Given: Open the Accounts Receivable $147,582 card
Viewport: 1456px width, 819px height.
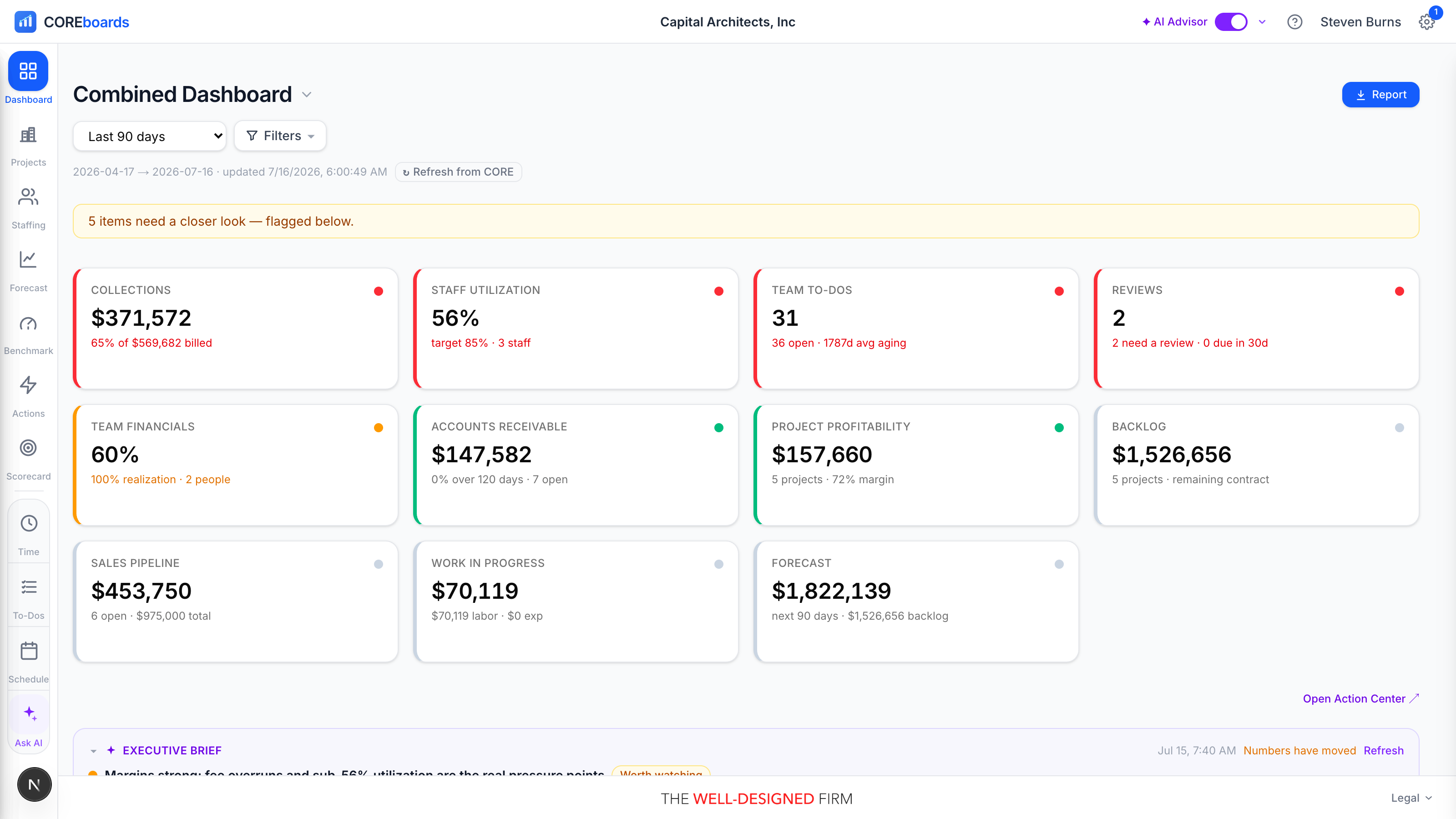Looking at the screenshot, I should (576, 465).
